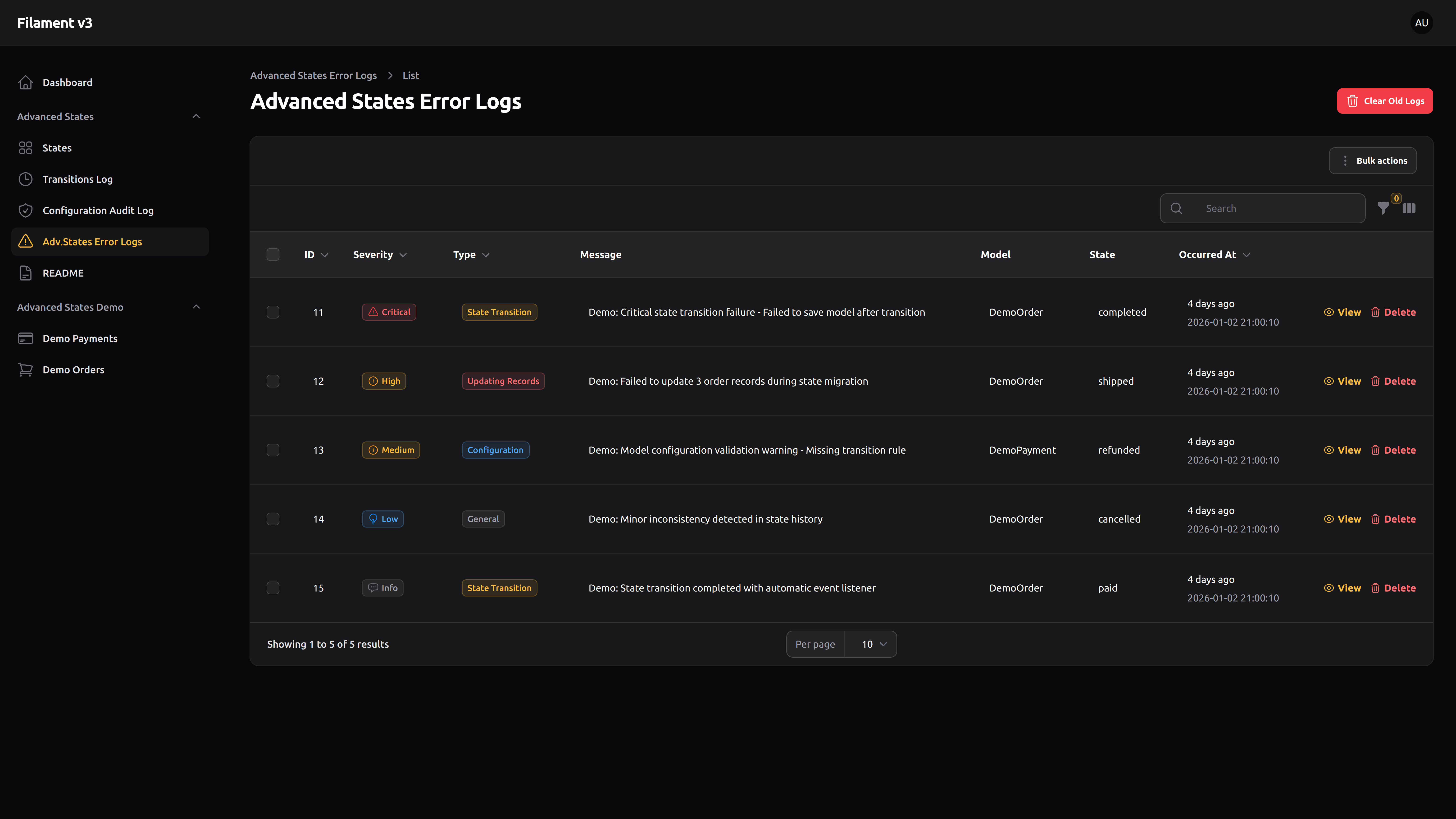This screenshot has height=819, width=1456.
Task: Open the Bulk actions menu
Action: (1373, 160)
